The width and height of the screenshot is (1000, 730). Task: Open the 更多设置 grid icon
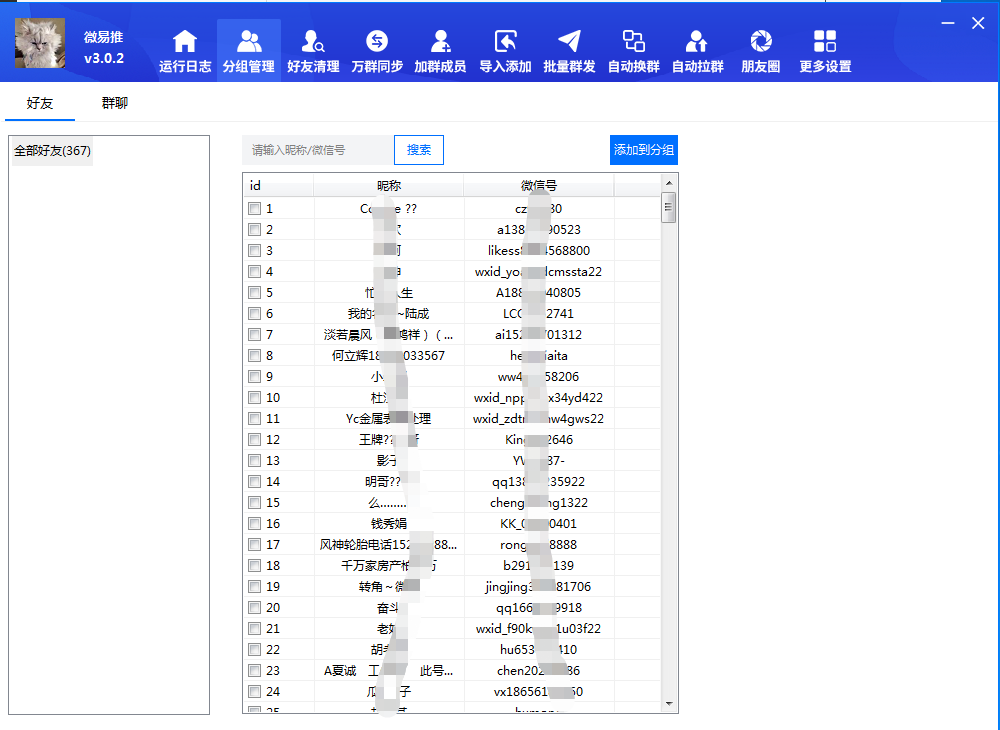pyautogui.click(x=825, y=42)
